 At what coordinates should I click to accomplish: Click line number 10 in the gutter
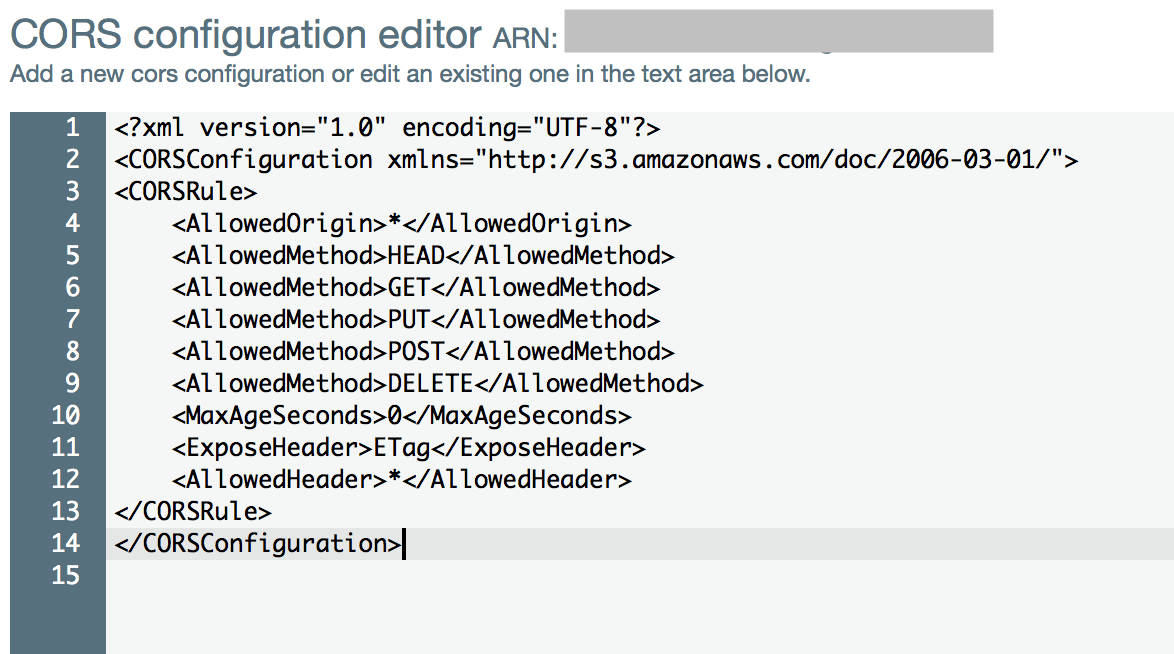point(66,415)
